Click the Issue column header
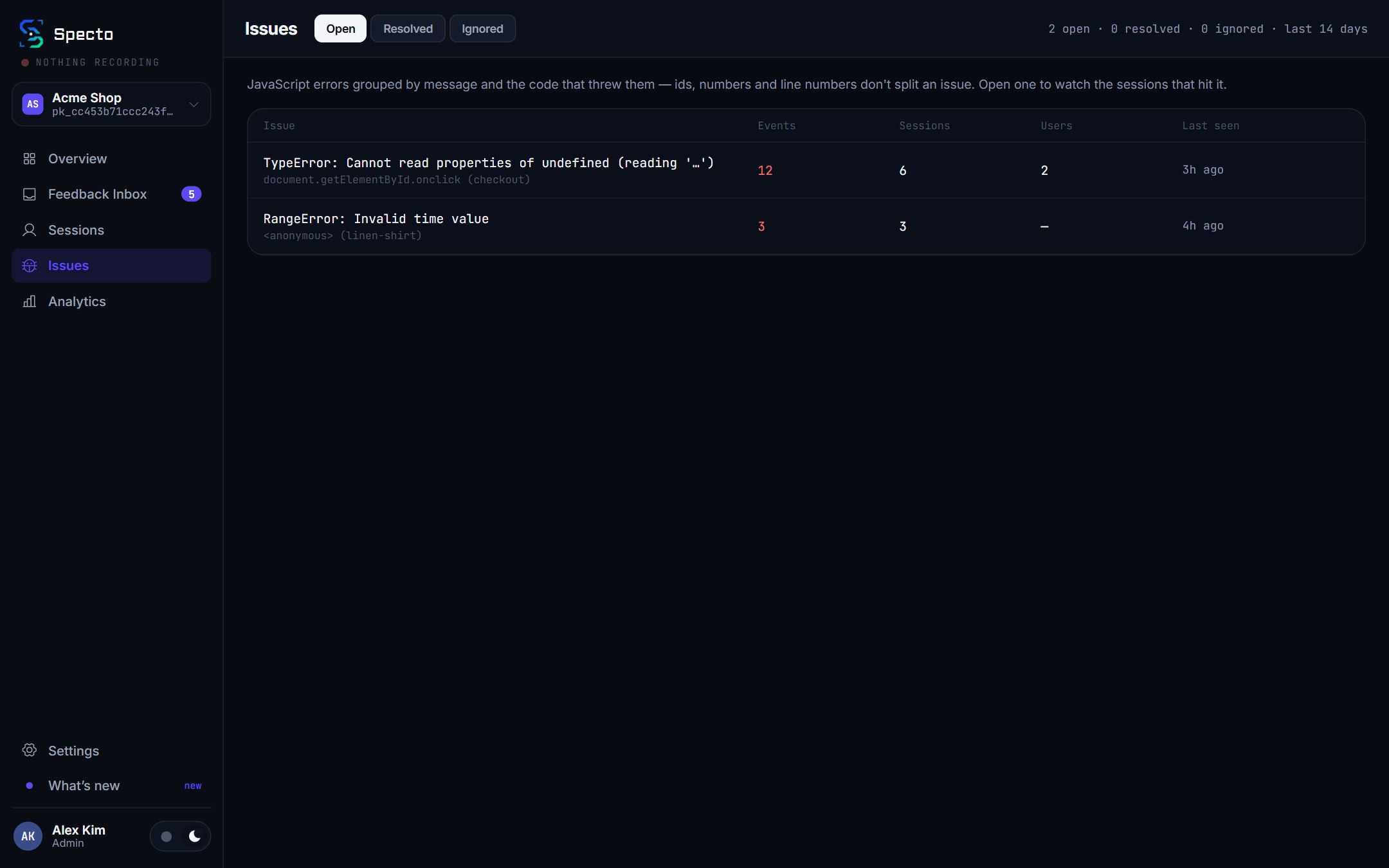The width and height of the screenshot is (1389, 868). pos(279,126)
